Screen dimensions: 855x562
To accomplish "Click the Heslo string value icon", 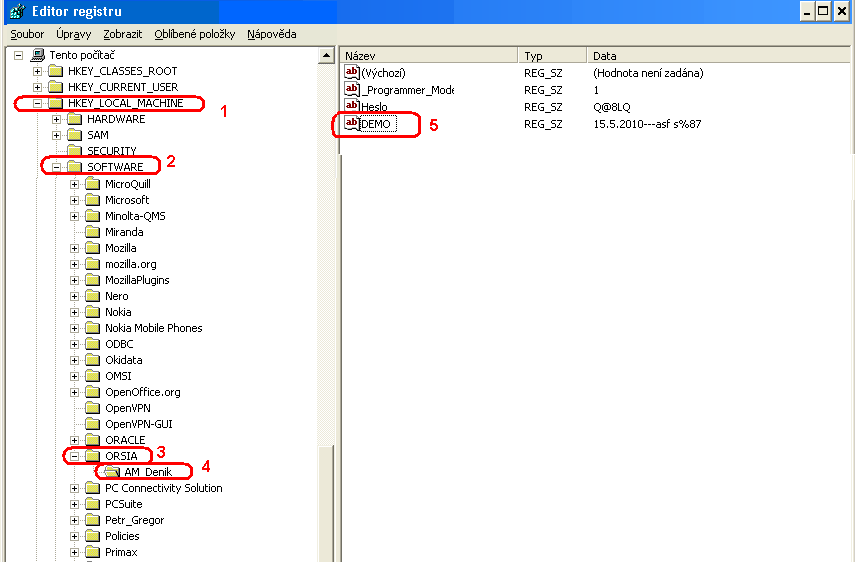I will click(x=352, y=106).
